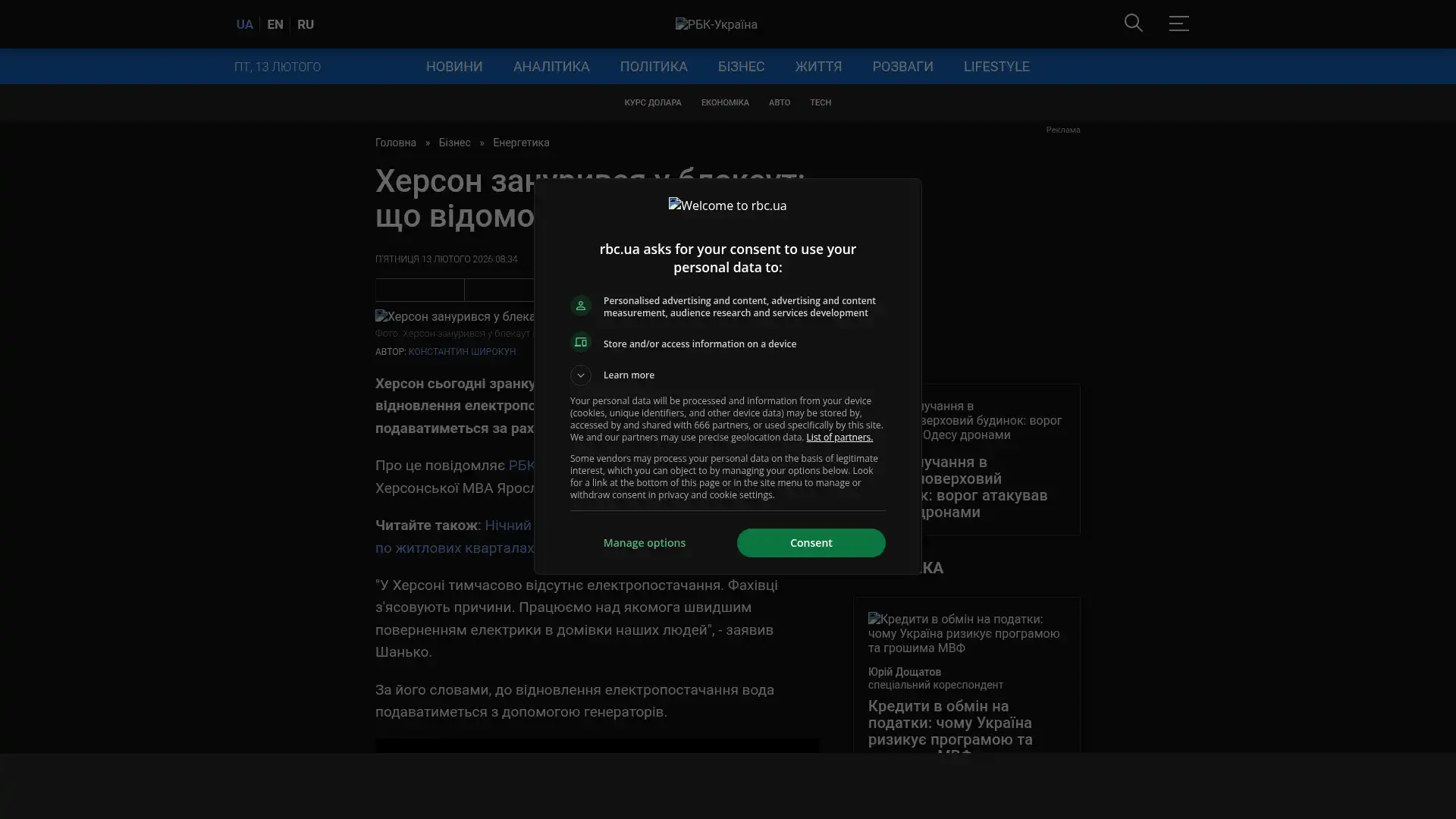This screenshot has width=1456, height=819.
Task: Open the List of partners link
Action: click(839, 438)
